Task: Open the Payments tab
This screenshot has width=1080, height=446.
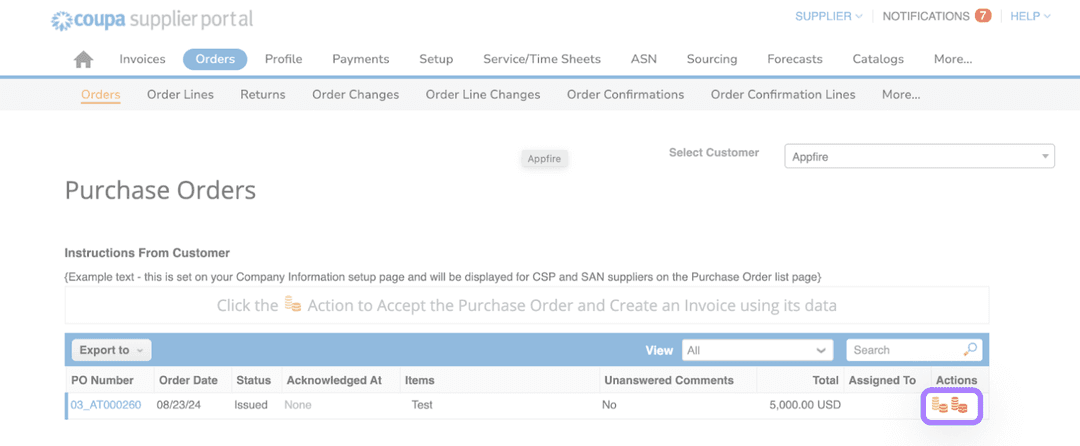Action: pyautogui.click(x=360, y=59)
